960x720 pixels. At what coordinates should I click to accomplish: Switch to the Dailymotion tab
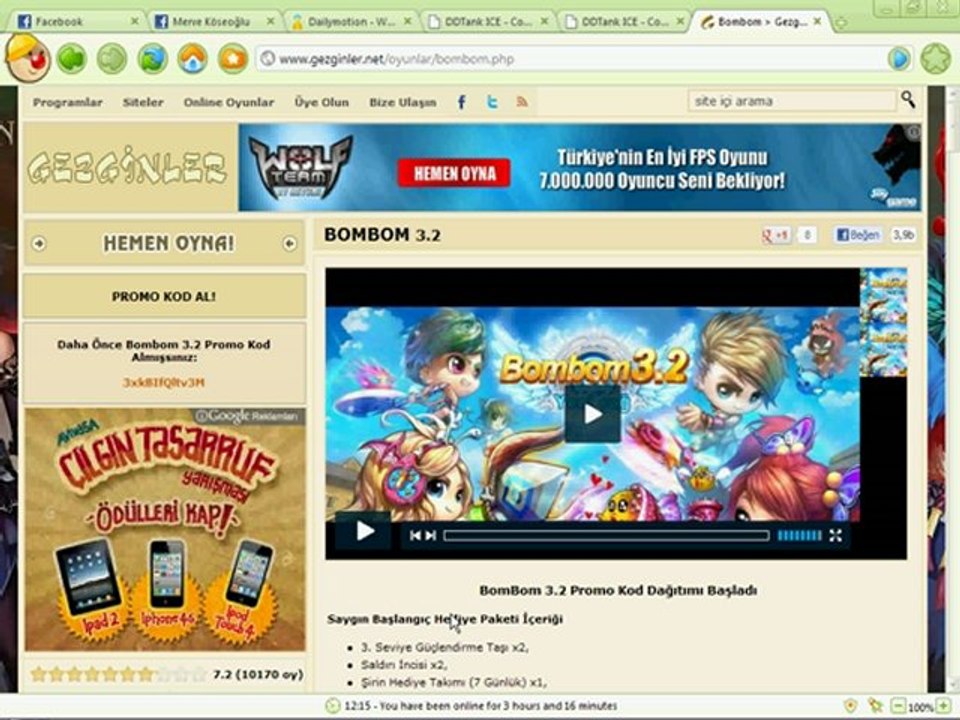351,22
